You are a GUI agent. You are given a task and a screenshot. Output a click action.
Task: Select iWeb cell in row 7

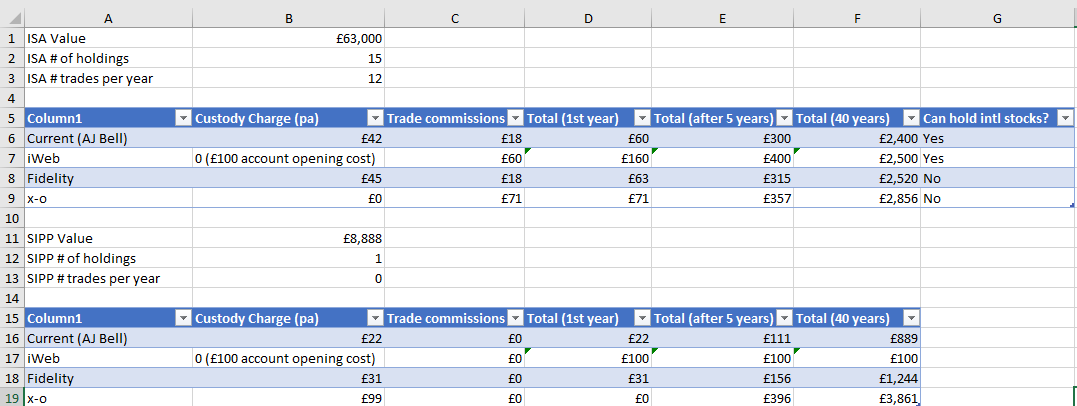coord(109,159)
